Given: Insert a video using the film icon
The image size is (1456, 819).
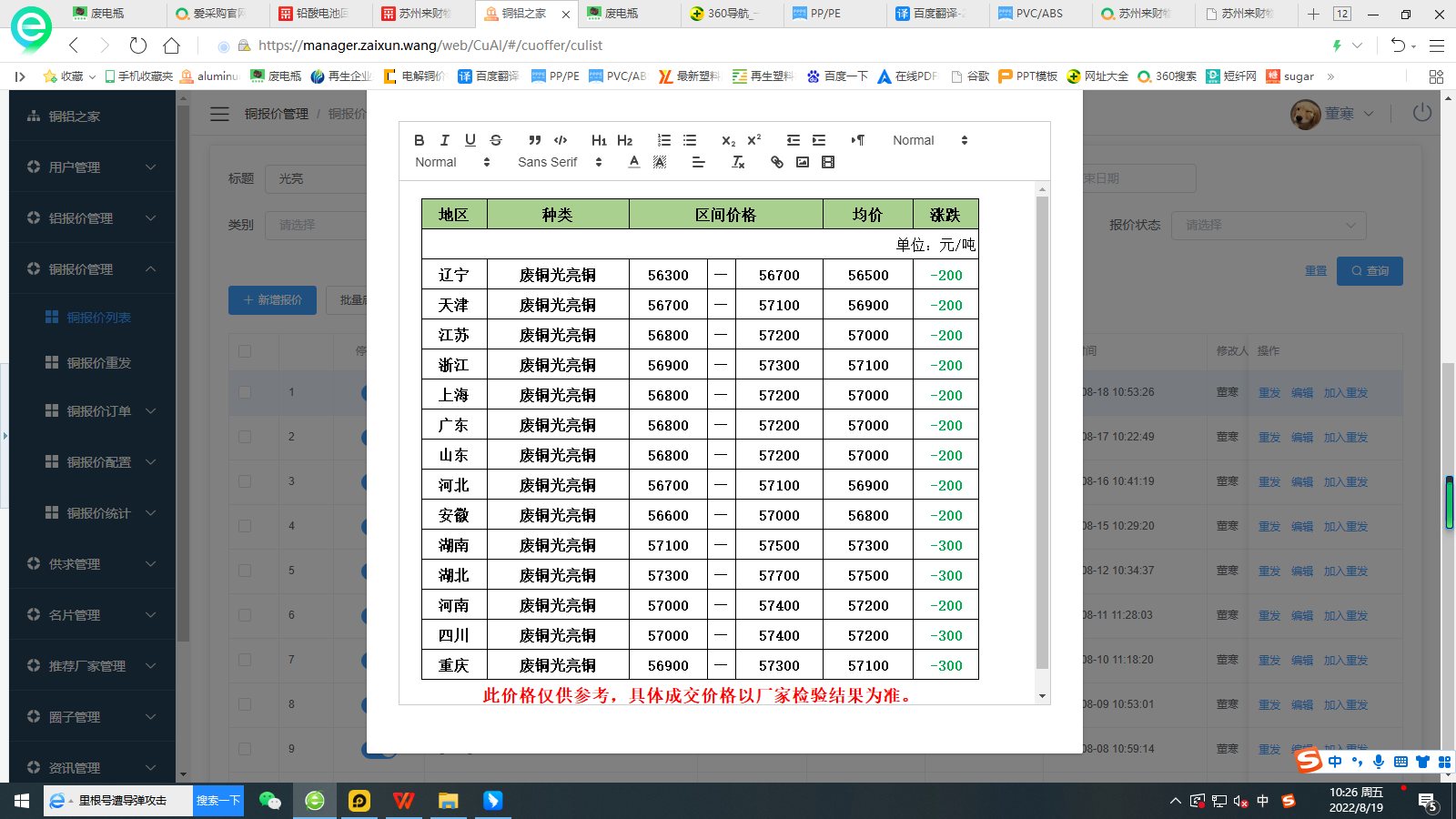Looking at the screenshot, I should (x=828, y=162).
